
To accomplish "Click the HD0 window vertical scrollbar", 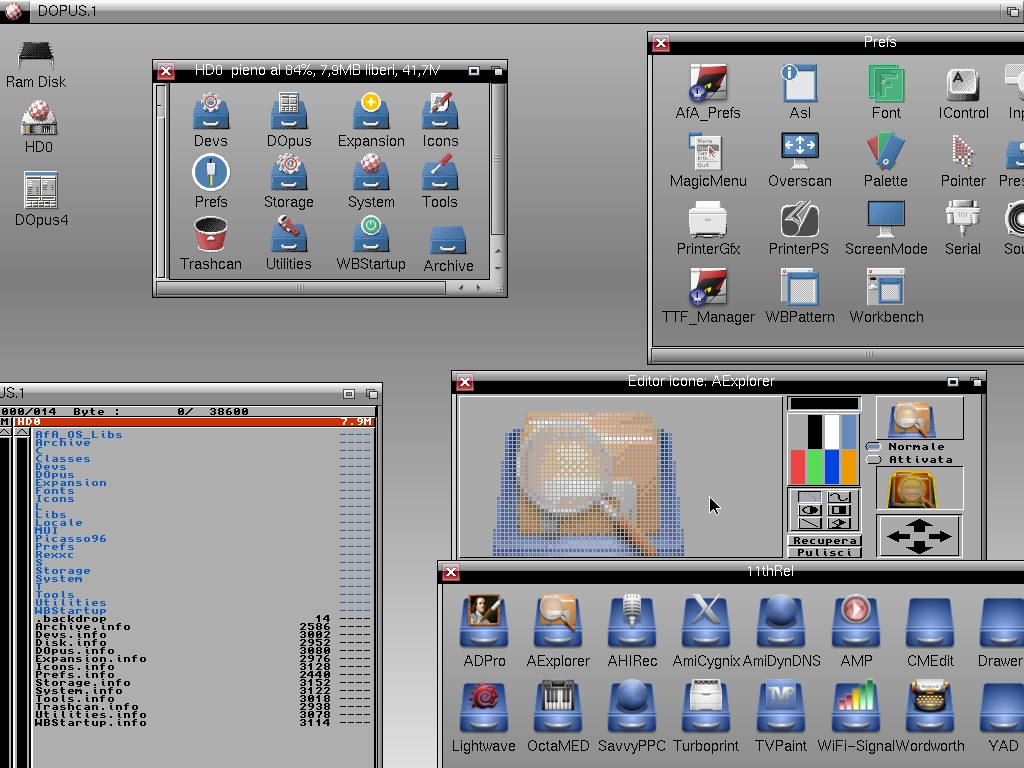I will point(497,160).
